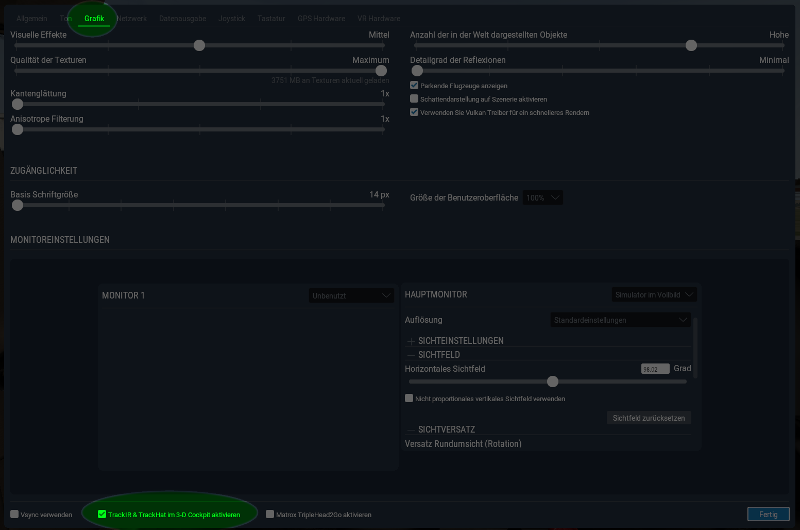Enable Matrox TripleHead2Go checkbox
The image size is (800, 530).
270,514
